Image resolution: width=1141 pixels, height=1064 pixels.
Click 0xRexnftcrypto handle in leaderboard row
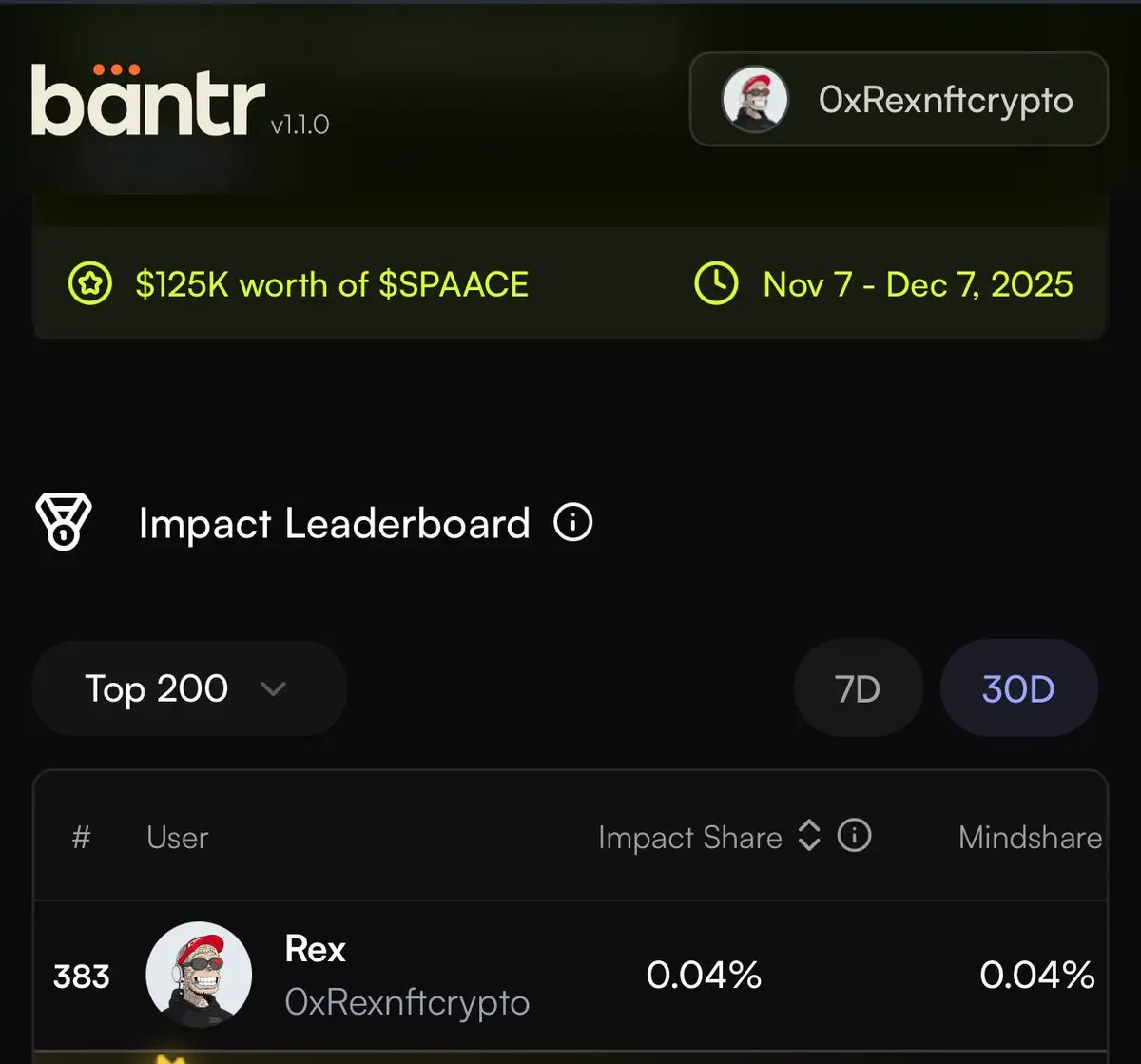tap(407, 1002)
